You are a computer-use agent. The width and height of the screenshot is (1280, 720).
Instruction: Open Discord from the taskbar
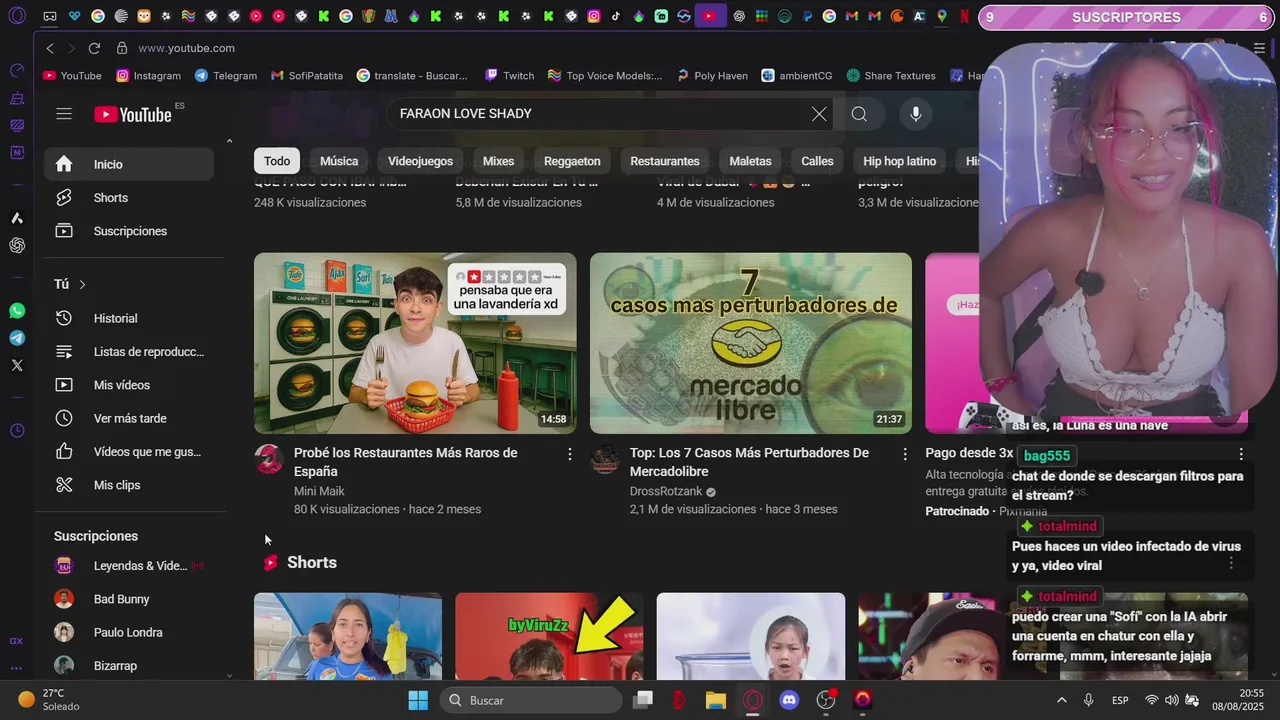pos(789,700)
